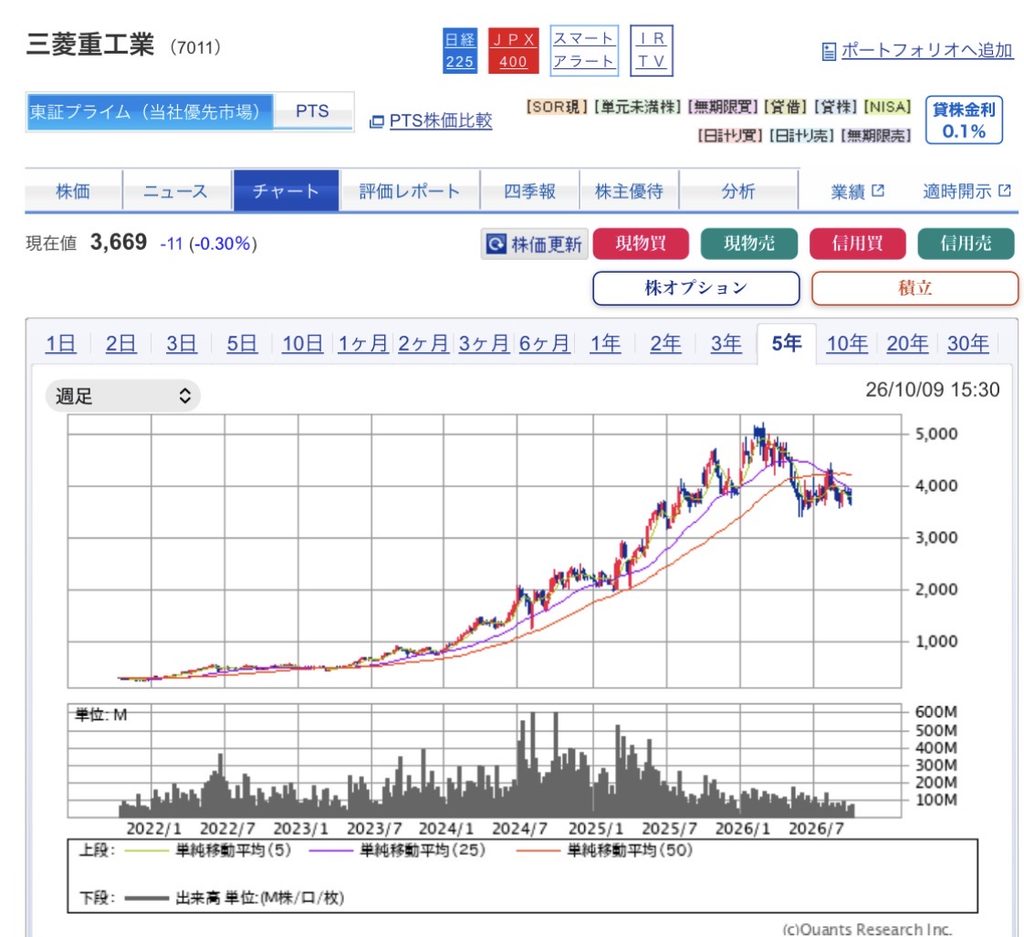Open the ニュース tab
The height and width of the screenshot is (937, 1024).
(x=176, y=191)
